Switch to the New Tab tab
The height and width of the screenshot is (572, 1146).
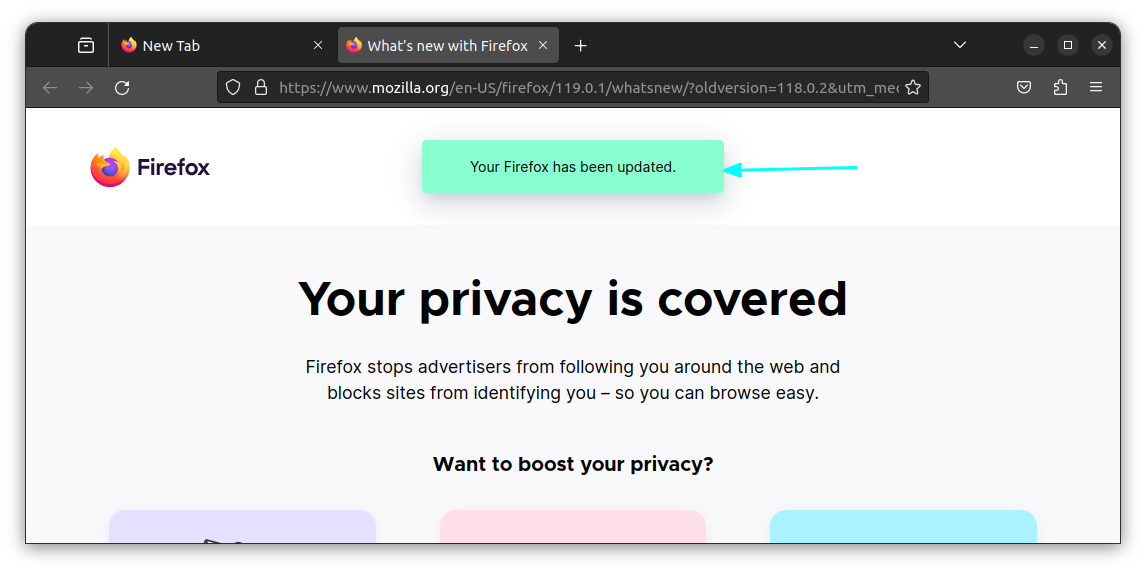tap(200, 45)
